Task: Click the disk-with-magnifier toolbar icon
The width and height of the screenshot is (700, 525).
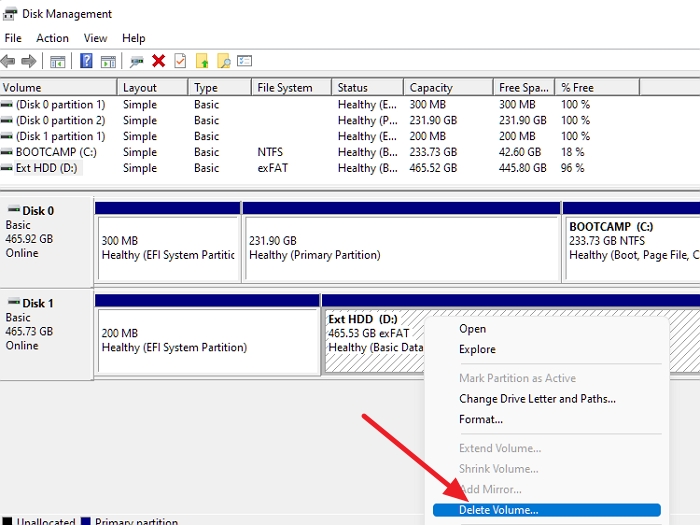Action: point(136,62)
